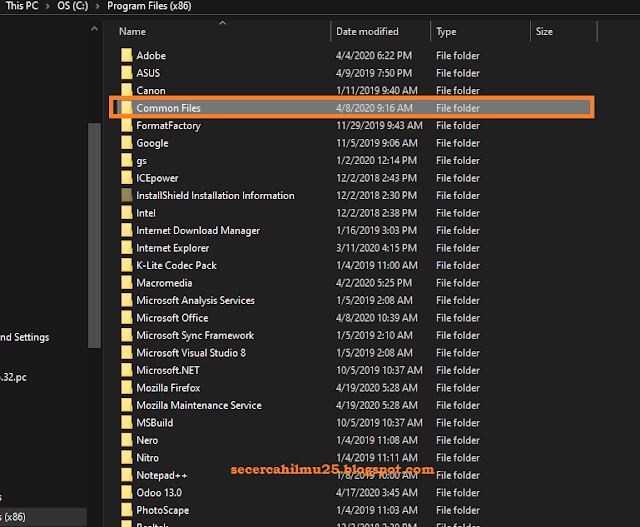Click the Microsoft Office folder icon
The image size is (640, 527).
(x=127, y=318)
